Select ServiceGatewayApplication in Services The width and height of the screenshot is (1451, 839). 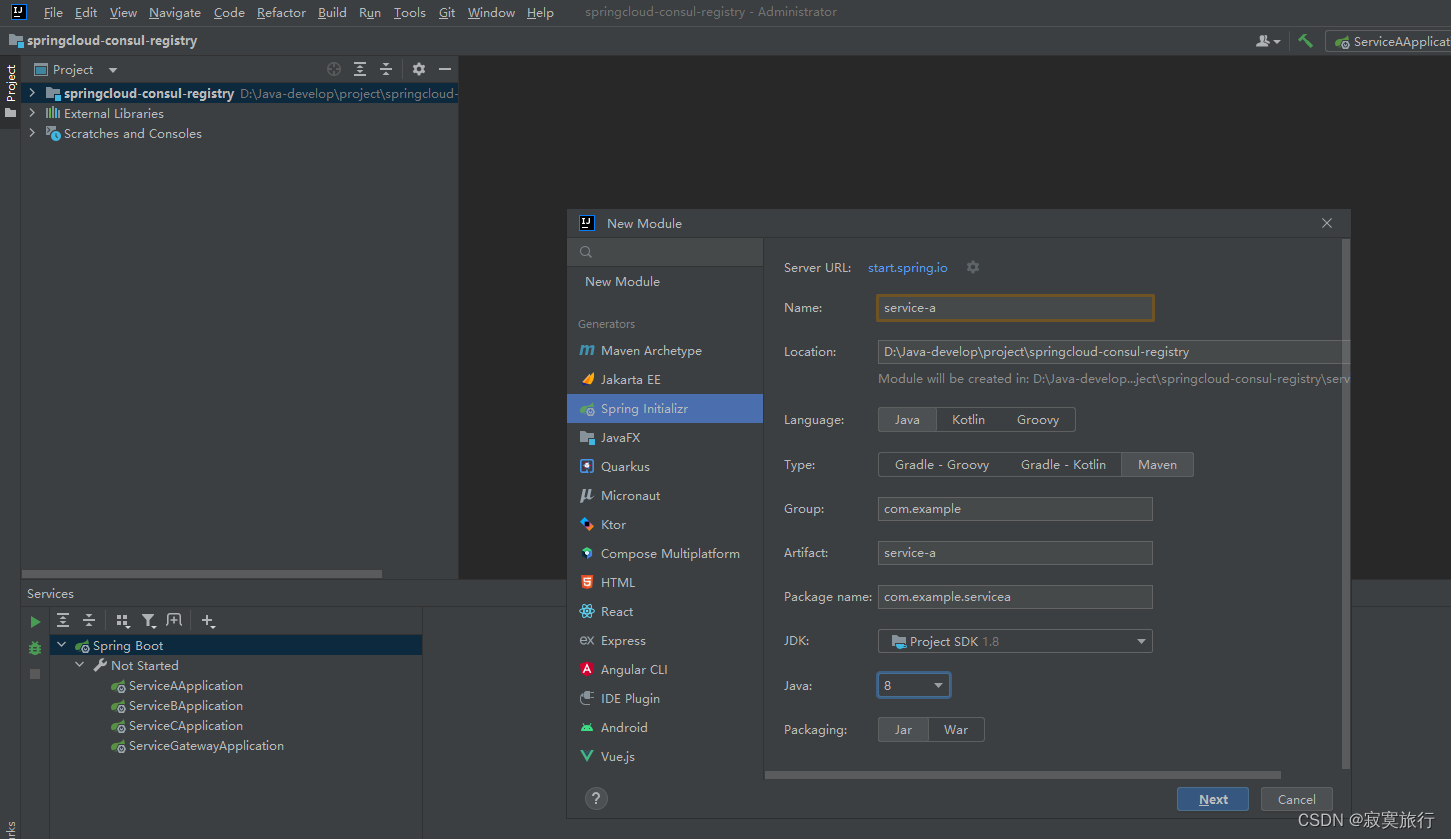206,746
